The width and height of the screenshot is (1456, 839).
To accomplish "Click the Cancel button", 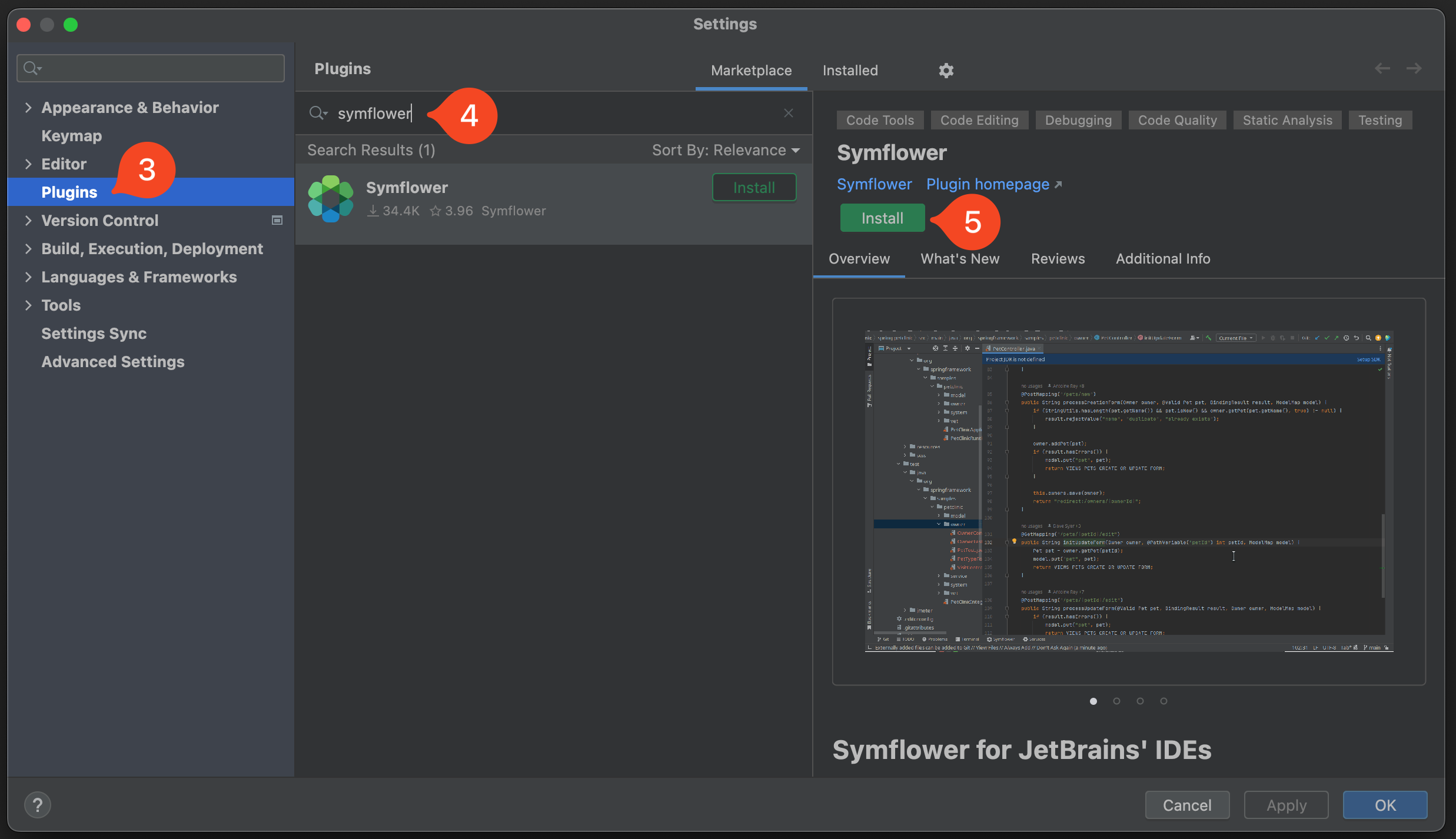I will click(x=1187, y=805).
